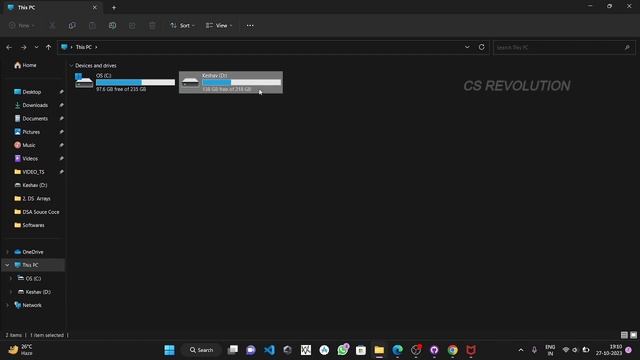Click the OS (C:) storage usage bar
The height and width of the screenshot is (360, 640).
(136, 82)
